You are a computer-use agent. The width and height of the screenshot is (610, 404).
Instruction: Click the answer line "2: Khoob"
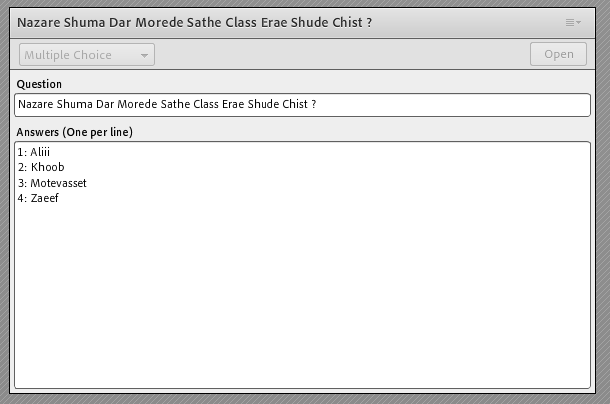point(41,167)
